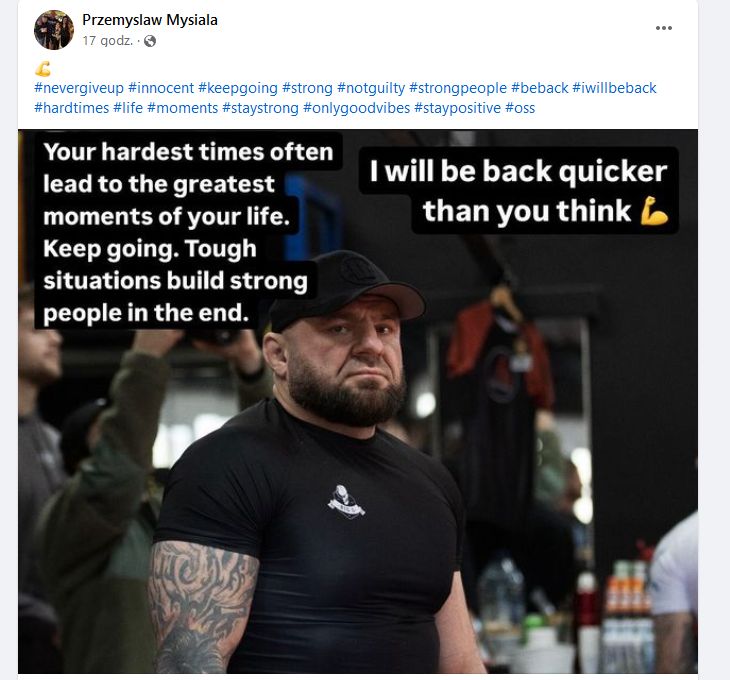This screenshot has height=680, width=730.
Task: Open the #beback hashtag
Action: point(540,88)
